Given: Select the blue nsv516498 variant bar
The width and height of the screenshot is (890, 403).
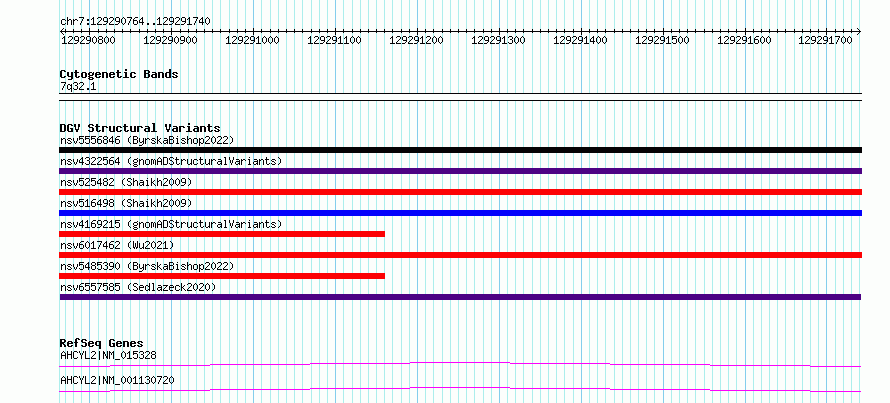Looking at the screenshot, I should pos(460,213).
